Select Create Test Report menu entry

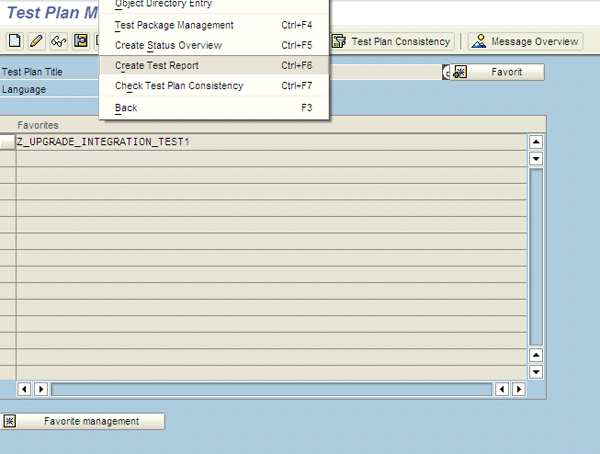pyautogui.click(x=157, y=66)
